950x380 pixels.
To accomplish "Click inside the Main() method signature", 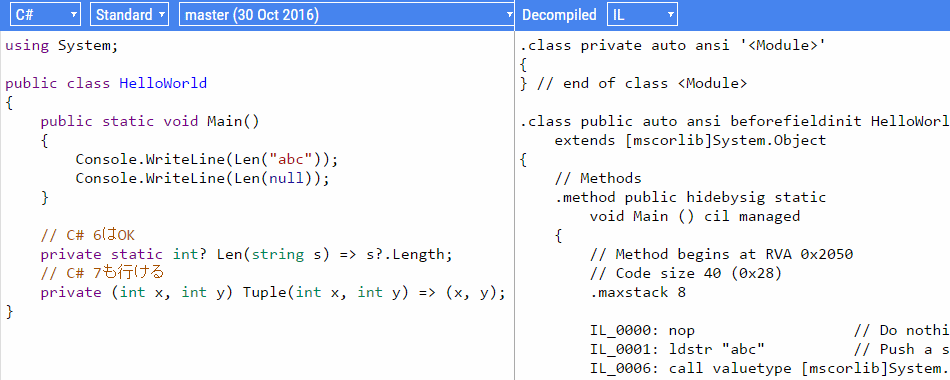I will (150, 121).
